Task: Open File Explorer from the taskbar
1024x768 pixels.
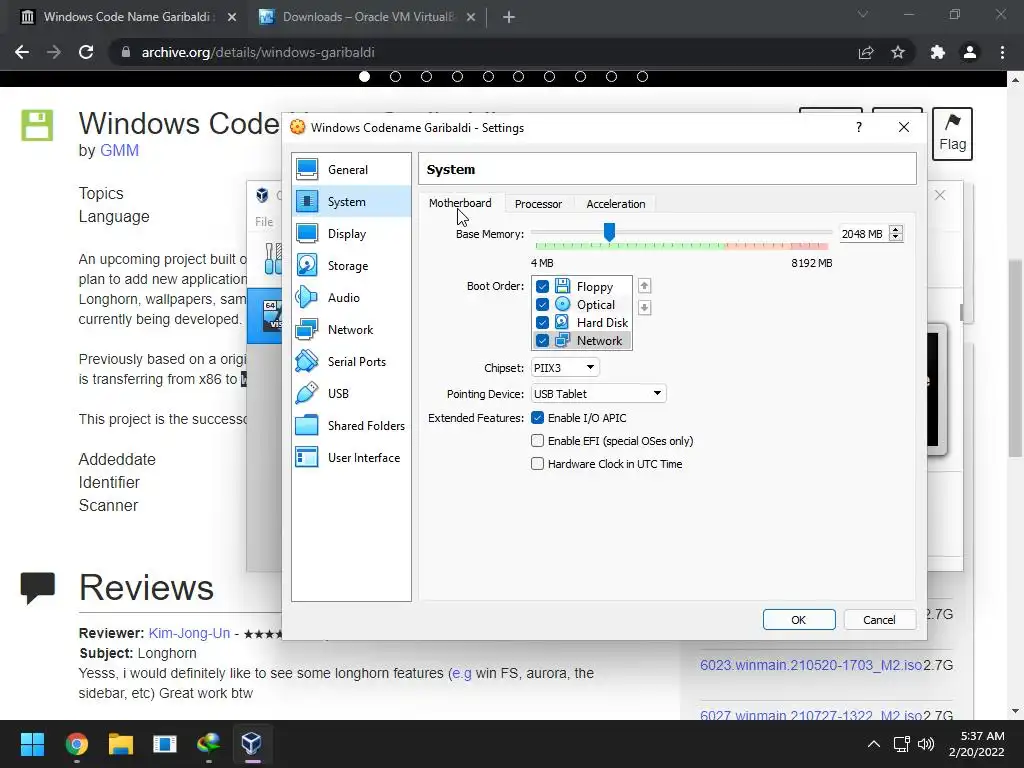Action: (x=121, y=744)
